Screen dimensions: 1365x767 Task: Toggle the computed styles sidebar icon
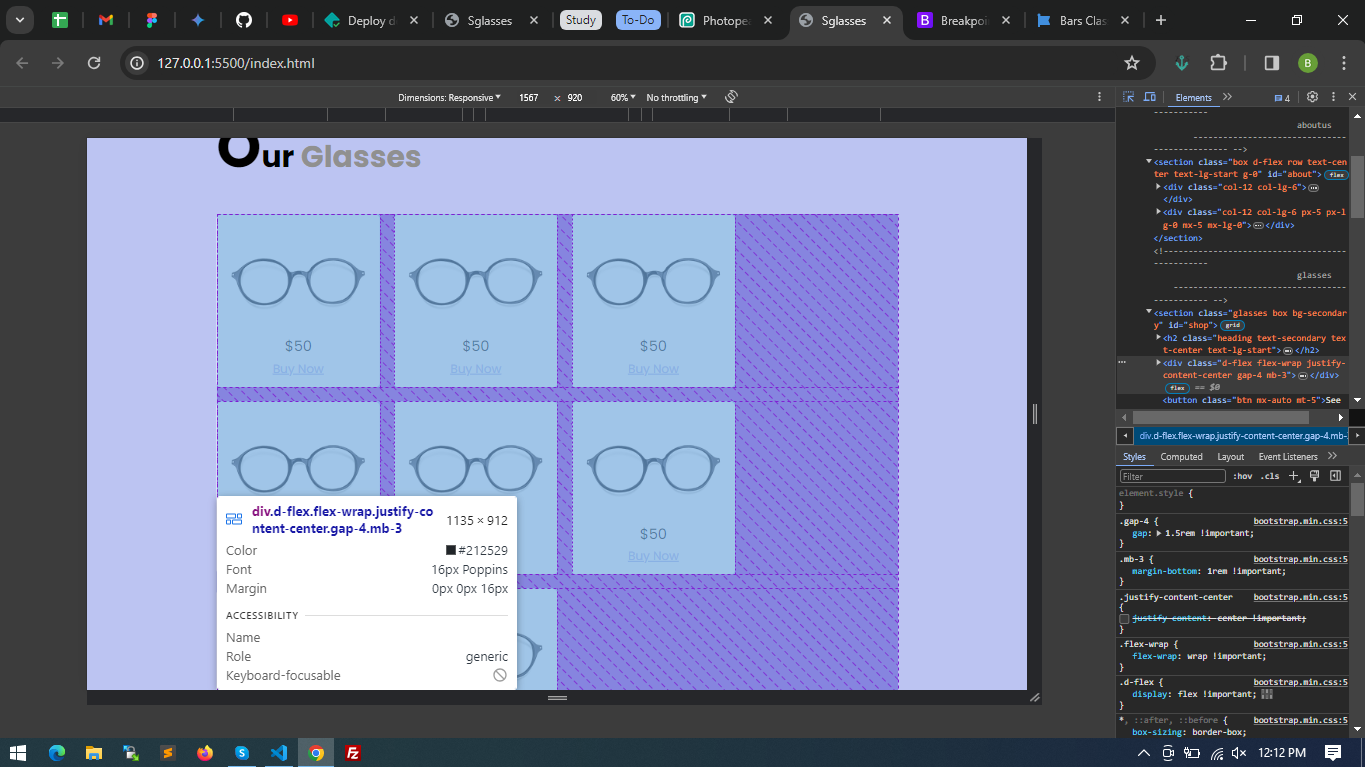[x=1335, y=476]
